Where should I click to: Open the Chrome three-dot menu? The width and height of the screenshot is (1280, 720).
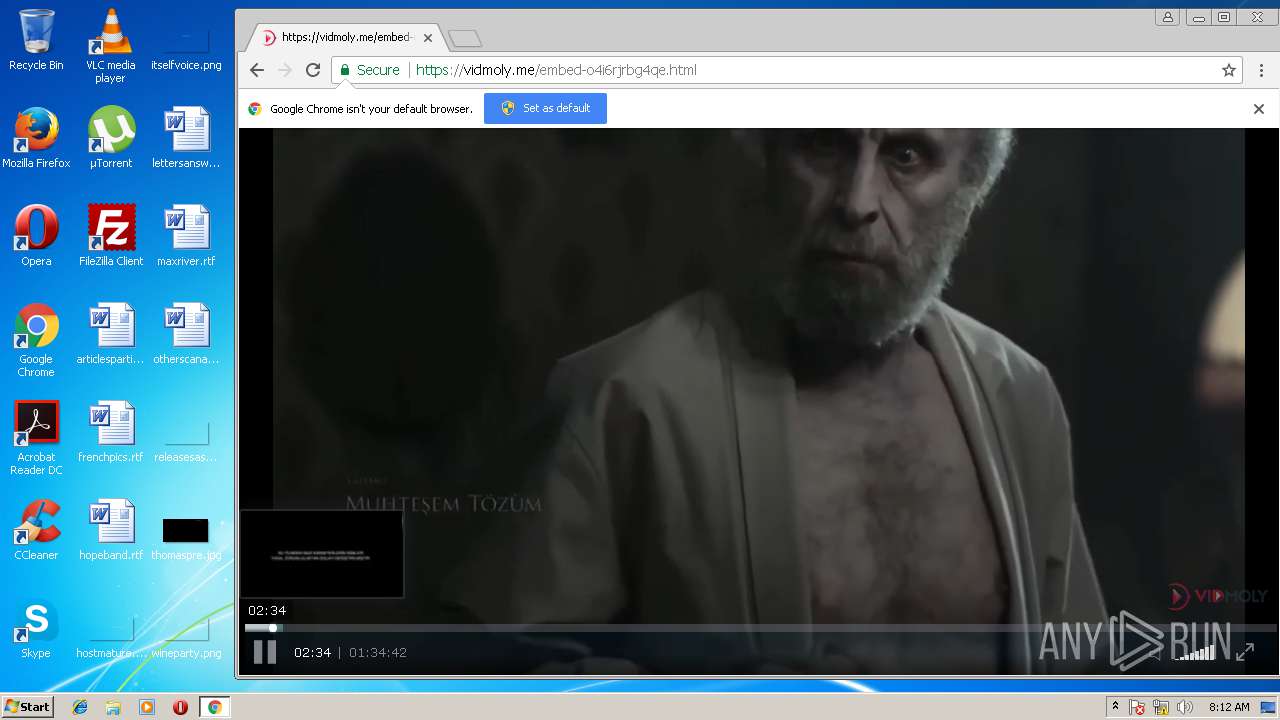pyautogui.click(x=1261, y=70)
